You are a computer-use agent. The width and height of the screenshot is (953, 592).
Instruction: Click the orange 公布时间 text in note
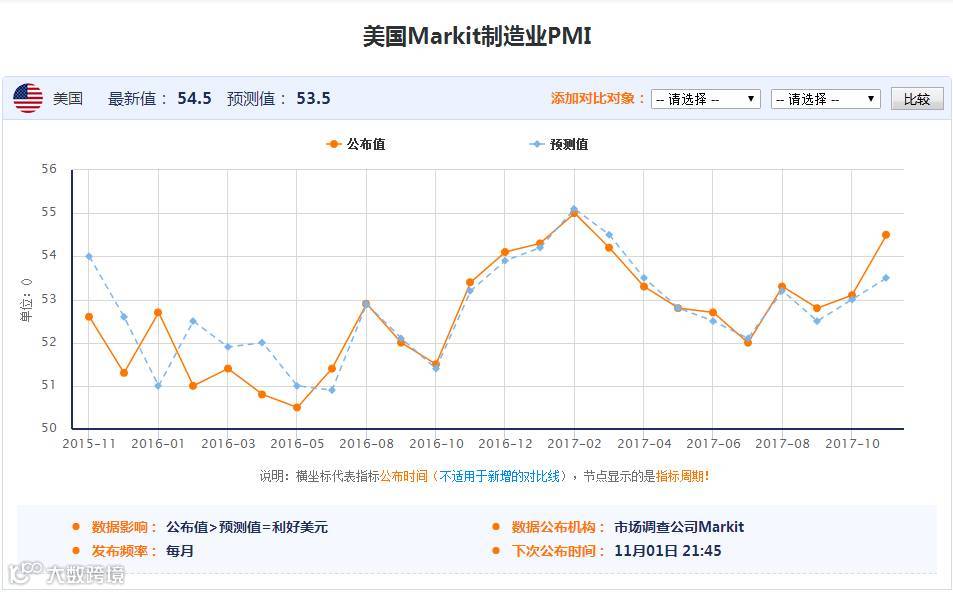click(404, 476)
